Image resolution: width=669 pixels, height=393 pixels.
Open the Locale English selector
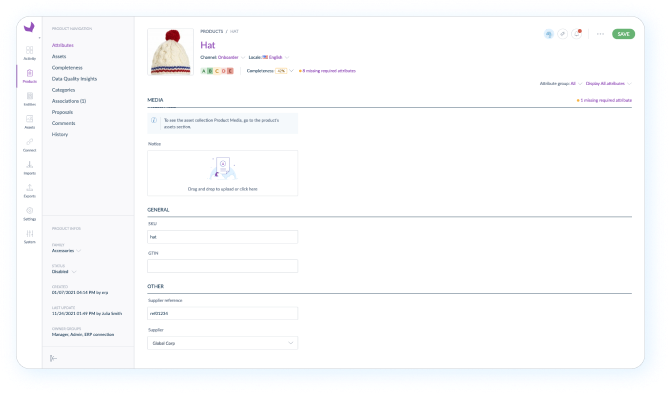tap(275, 57)
